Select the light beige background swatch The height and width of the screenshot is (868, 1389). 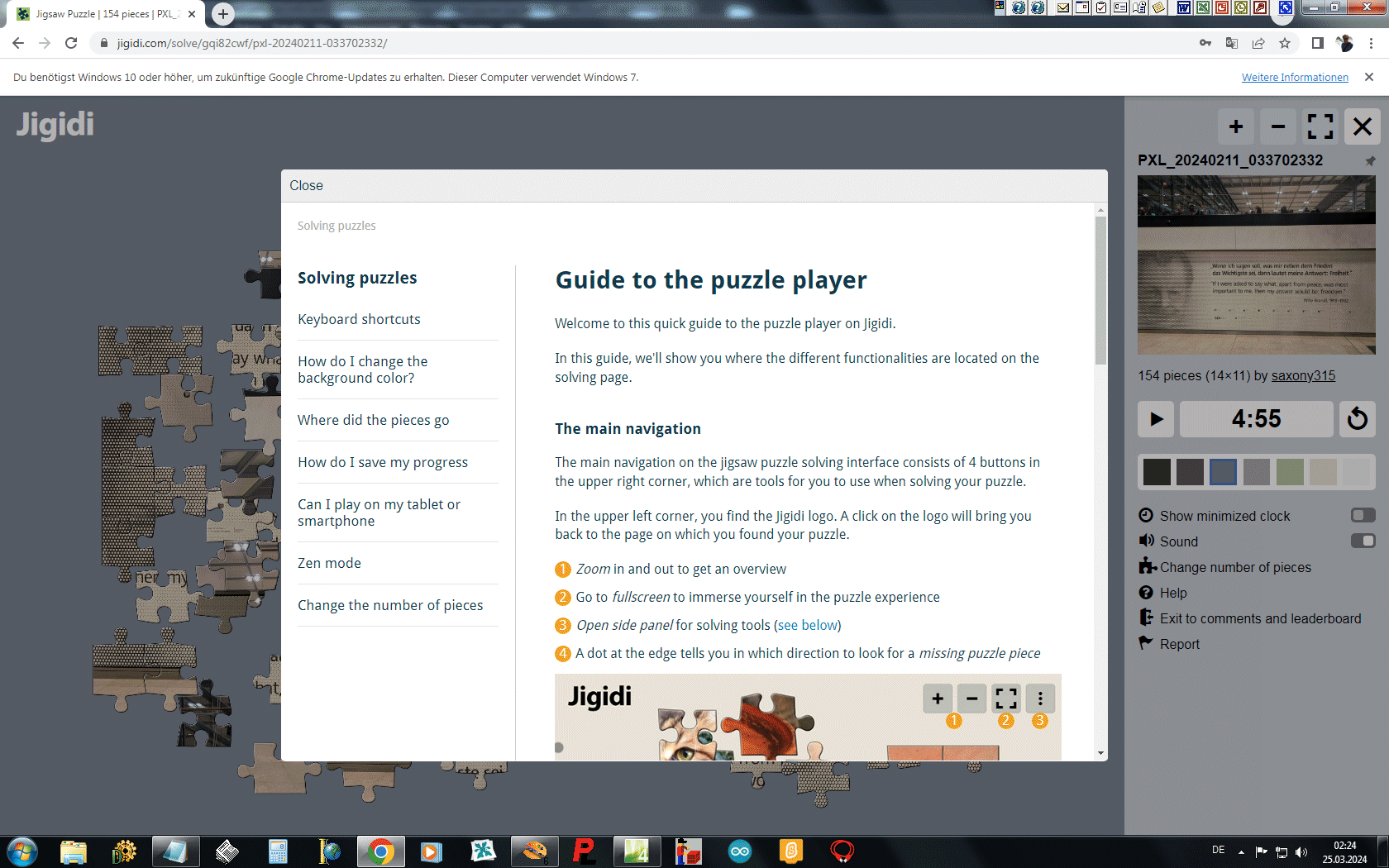coord(1323,472)
